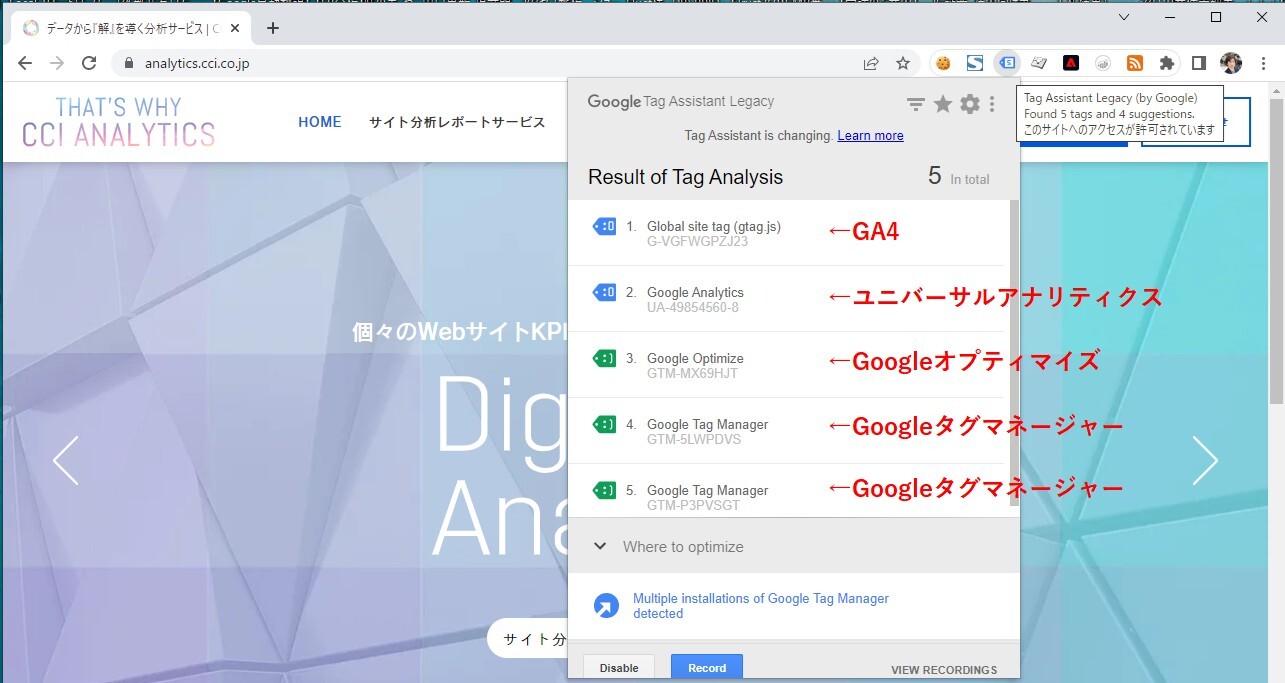Click the Learn more link
The height and width of the screenshot is (683, 1285).
(870, 136)
